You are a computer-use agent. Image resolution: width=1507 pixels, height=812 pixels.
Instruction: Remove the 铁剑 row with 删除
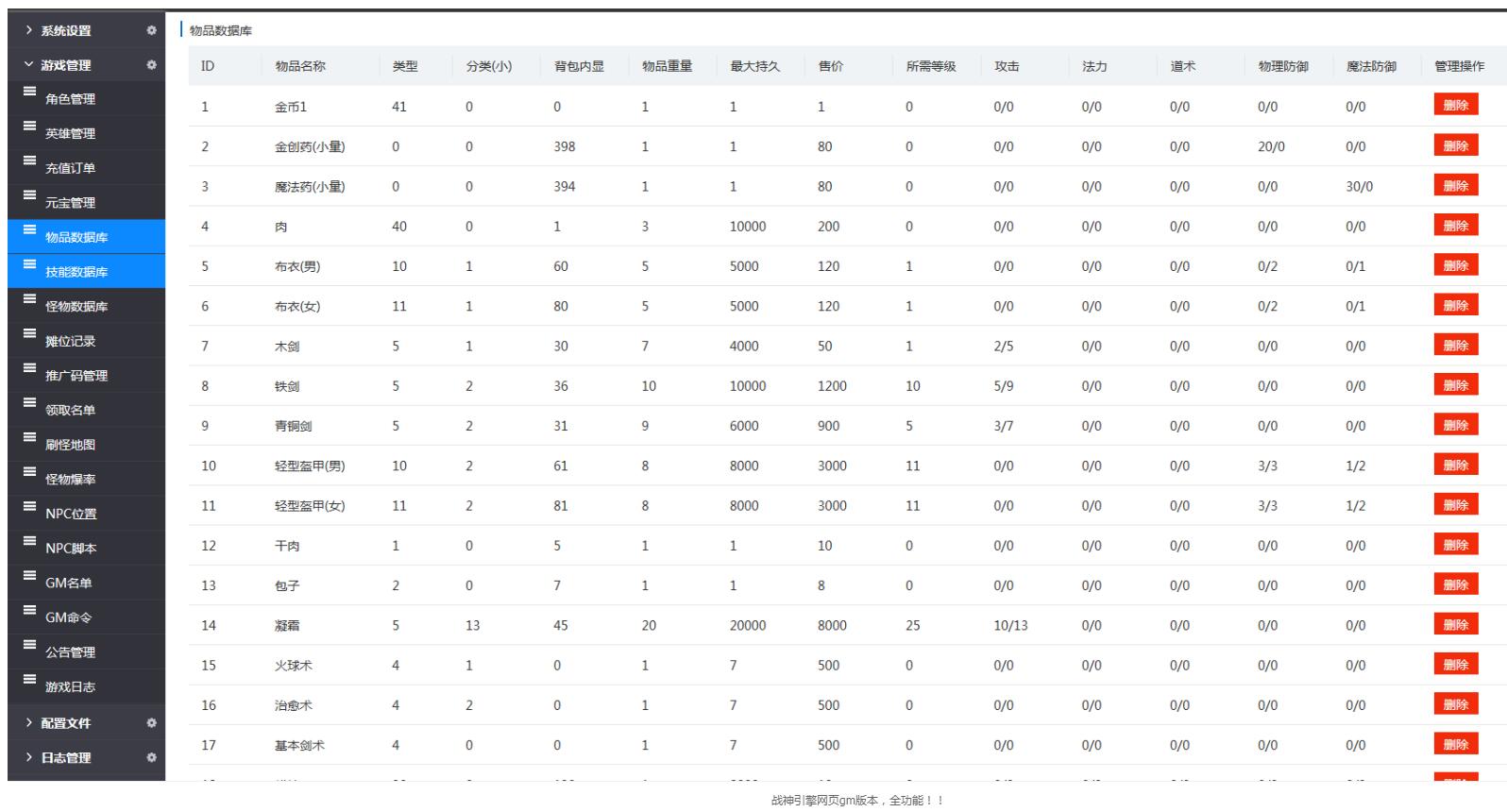click(x=1455, y=385)
